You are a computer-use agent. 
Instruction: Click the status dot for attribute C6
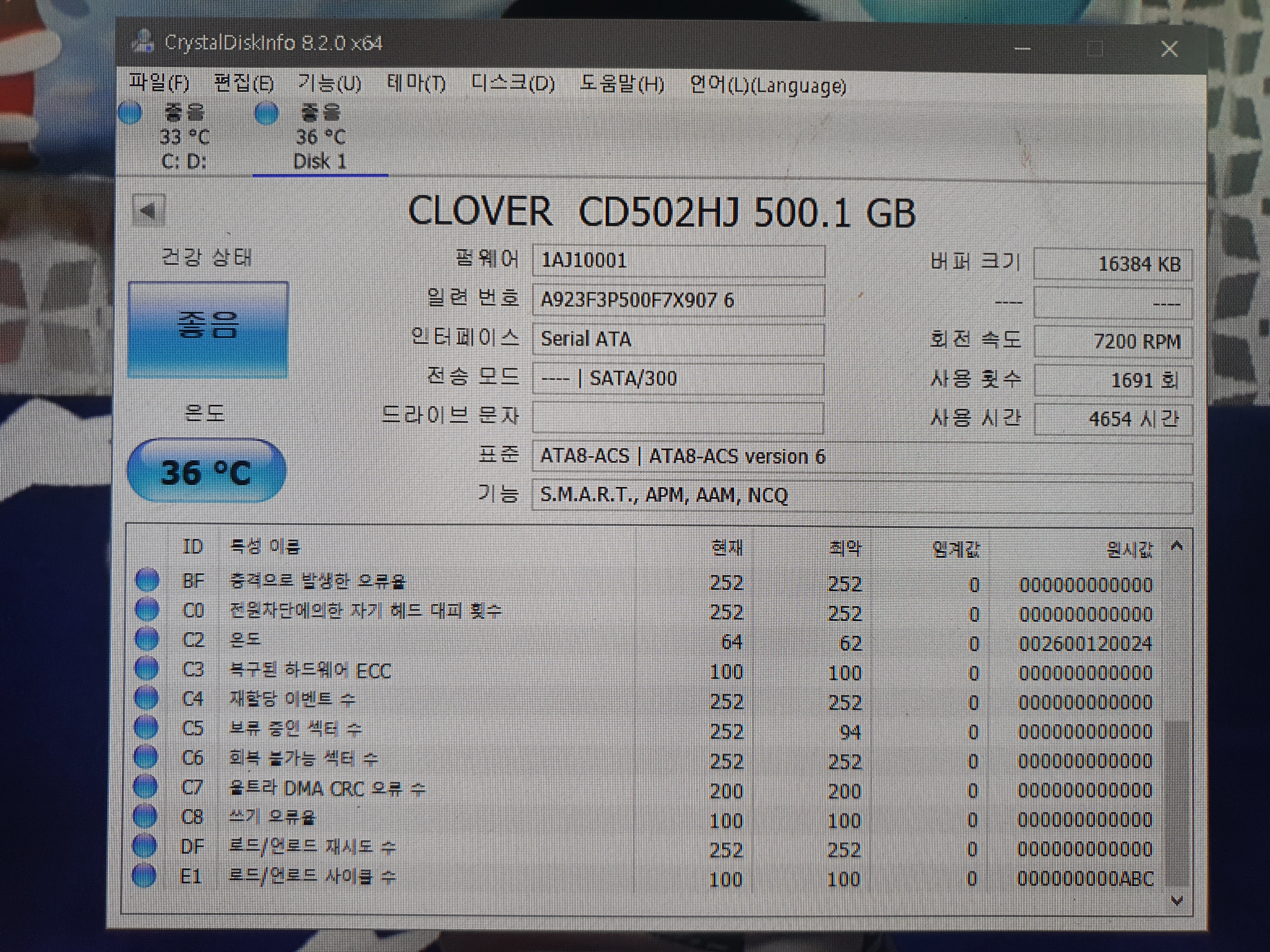(x=145, y=756)
